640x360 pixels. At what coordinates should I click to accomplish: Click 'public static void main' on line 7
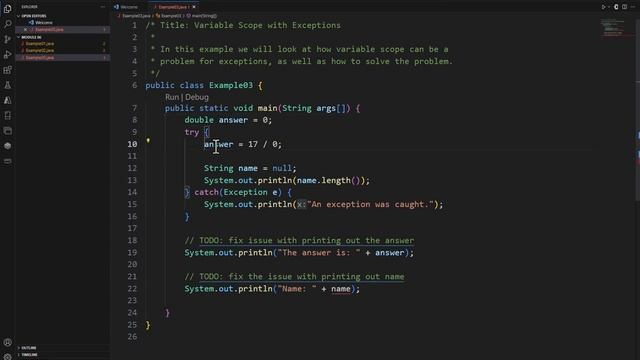pos(221,108)
